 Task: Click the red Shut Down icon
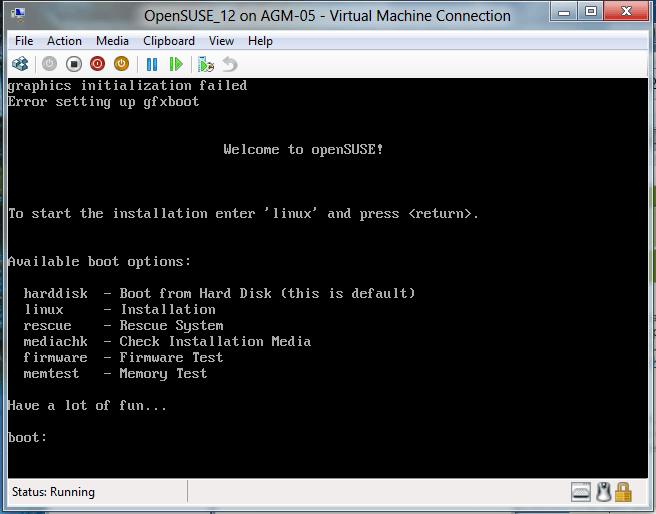point(97,64)
